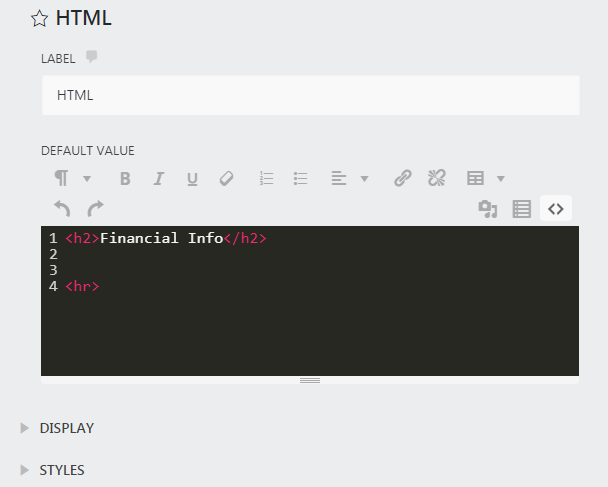Click the Bold formatting icon
The width and height of the screenshot is (608, 487).
click(125, 178)
